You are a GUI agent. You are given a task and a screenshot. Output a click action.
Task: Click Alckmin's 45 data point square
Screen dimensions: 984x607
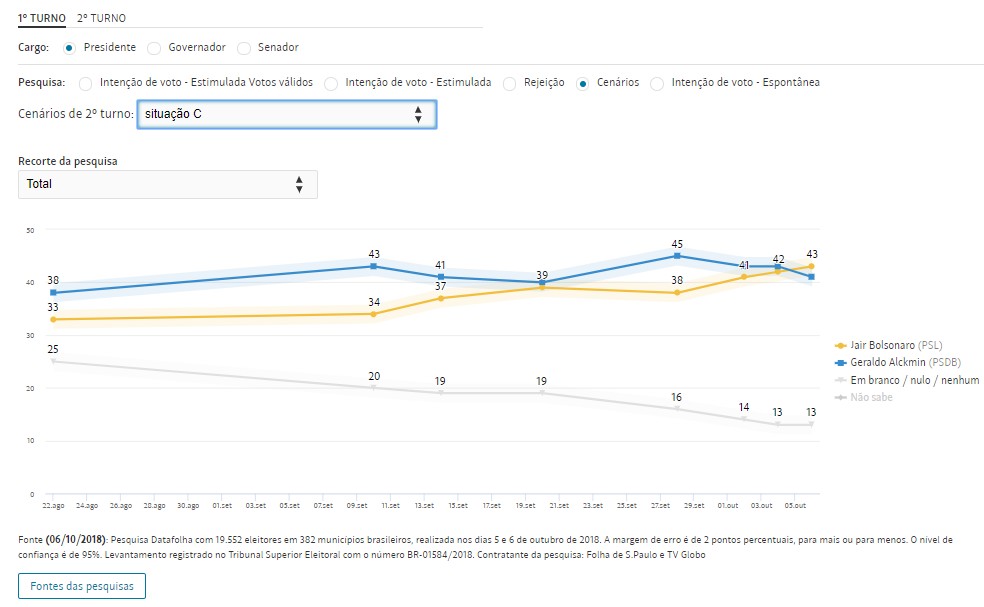(x=677, y=256)
